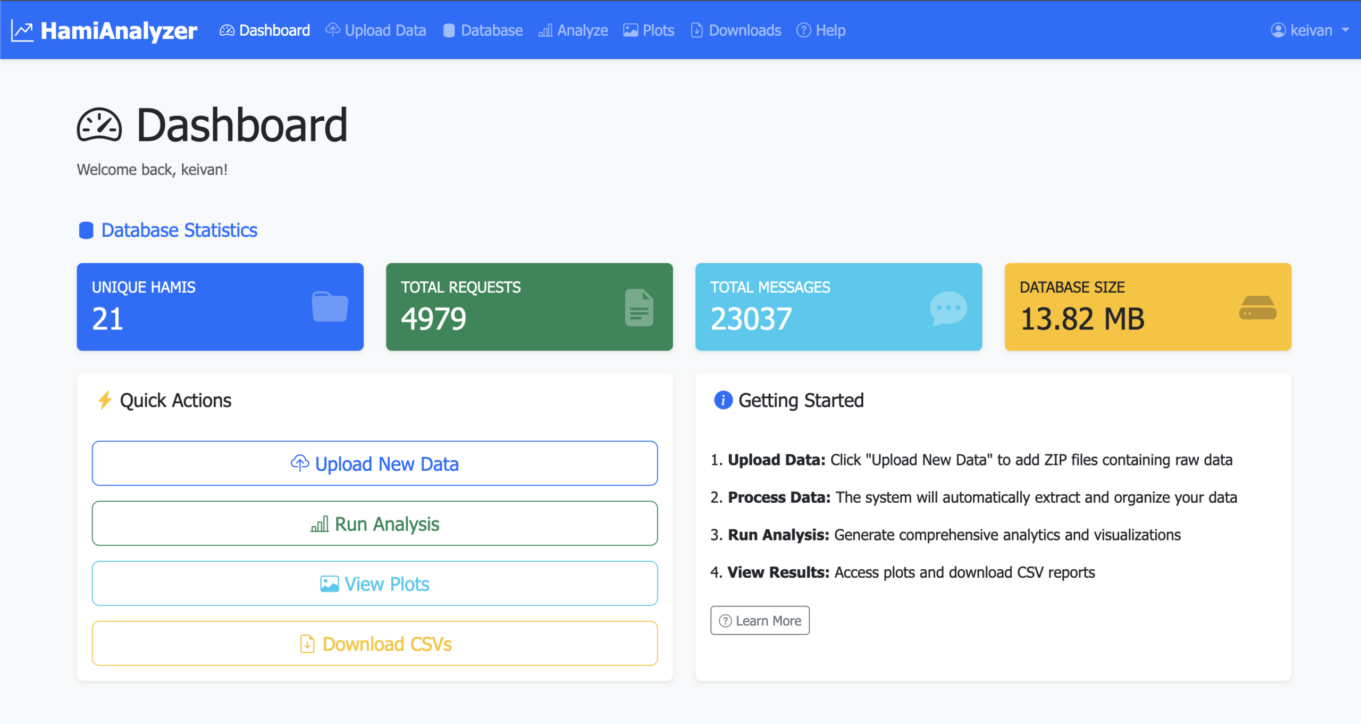
Task: Click the HamiAnalyzer chart logo icon
Action: [22, 31]
